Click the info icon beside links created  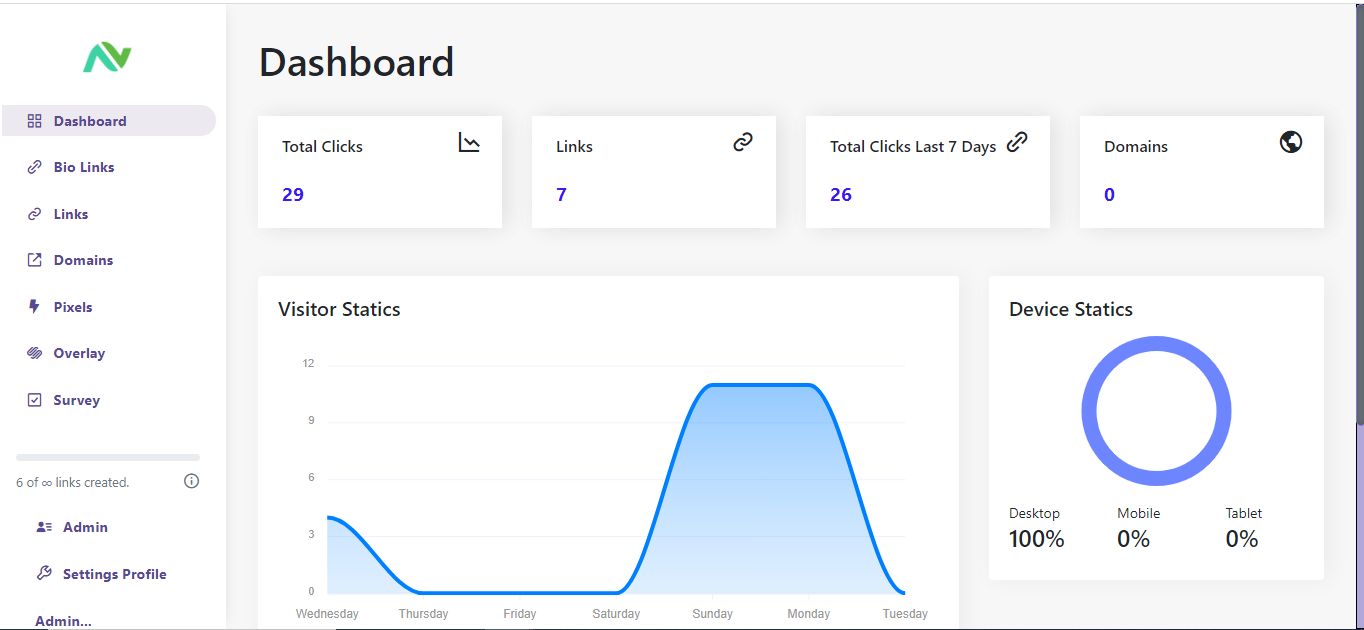coord(192,481)
